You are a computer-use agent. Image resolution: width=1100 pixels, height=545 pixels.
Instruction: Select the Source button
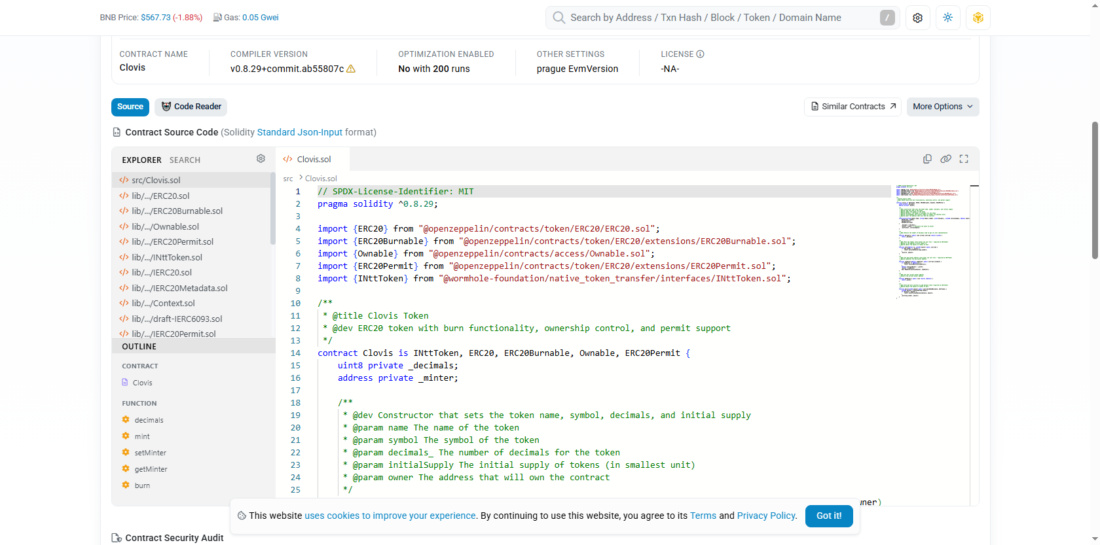pos(130,107)
